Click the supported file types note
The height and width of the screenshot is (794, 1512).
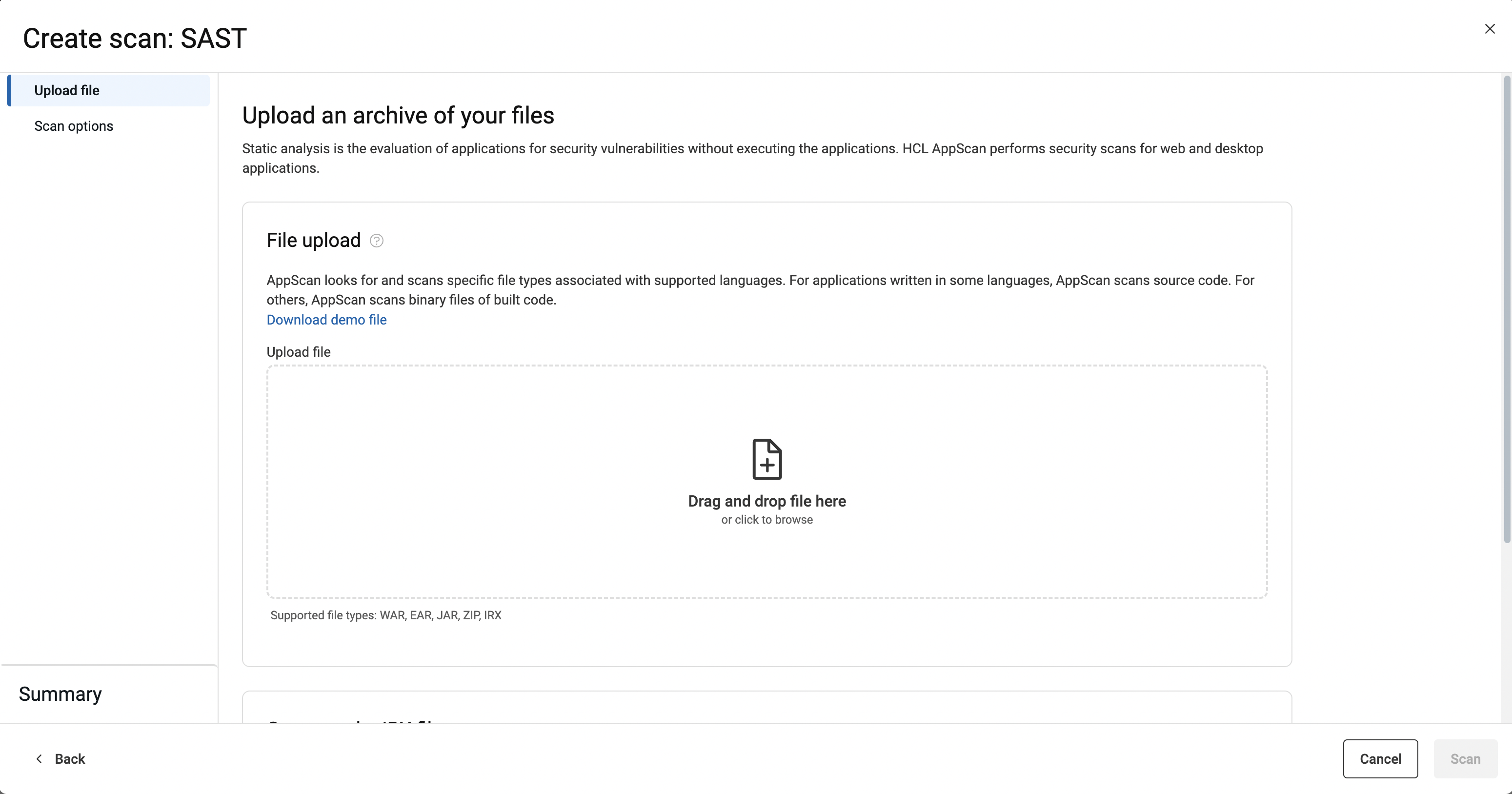385,615
